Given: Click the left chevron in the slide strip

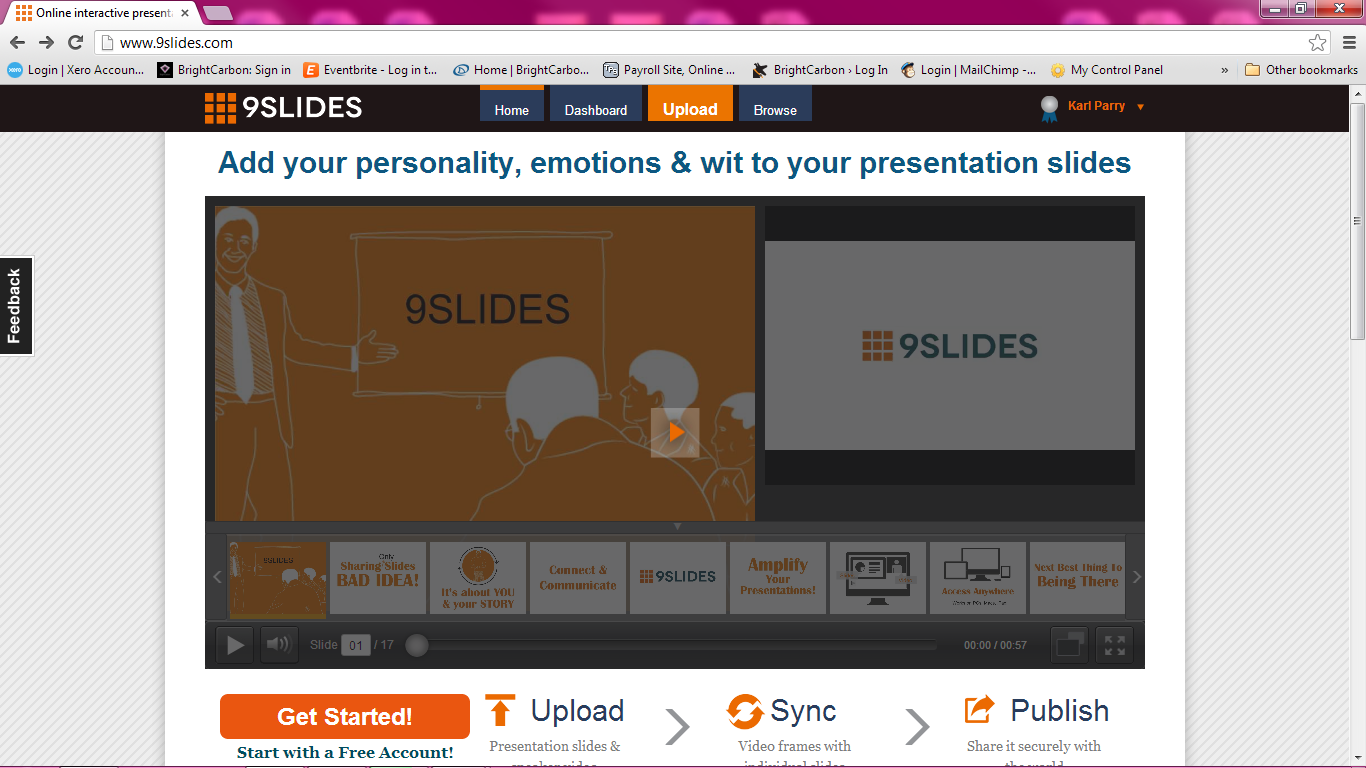Looking at the screenshot, I should (217, 577).
